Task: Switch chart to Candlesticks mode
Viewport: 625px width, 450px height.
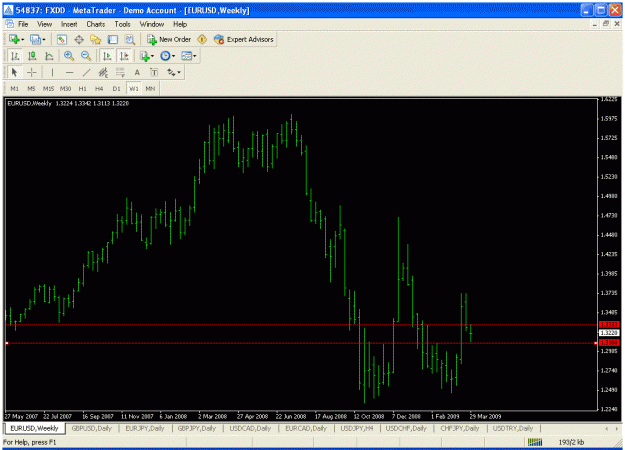Action: (x=32, y=56)
